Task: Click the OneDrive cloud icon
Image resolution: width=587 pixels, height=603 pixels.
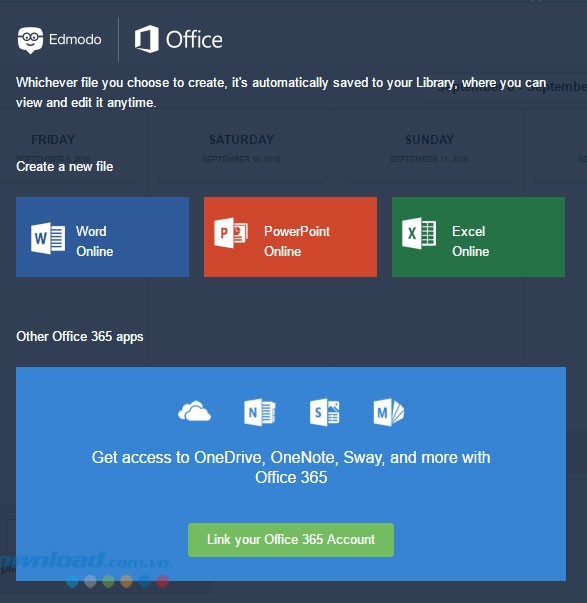Action: 195,411
